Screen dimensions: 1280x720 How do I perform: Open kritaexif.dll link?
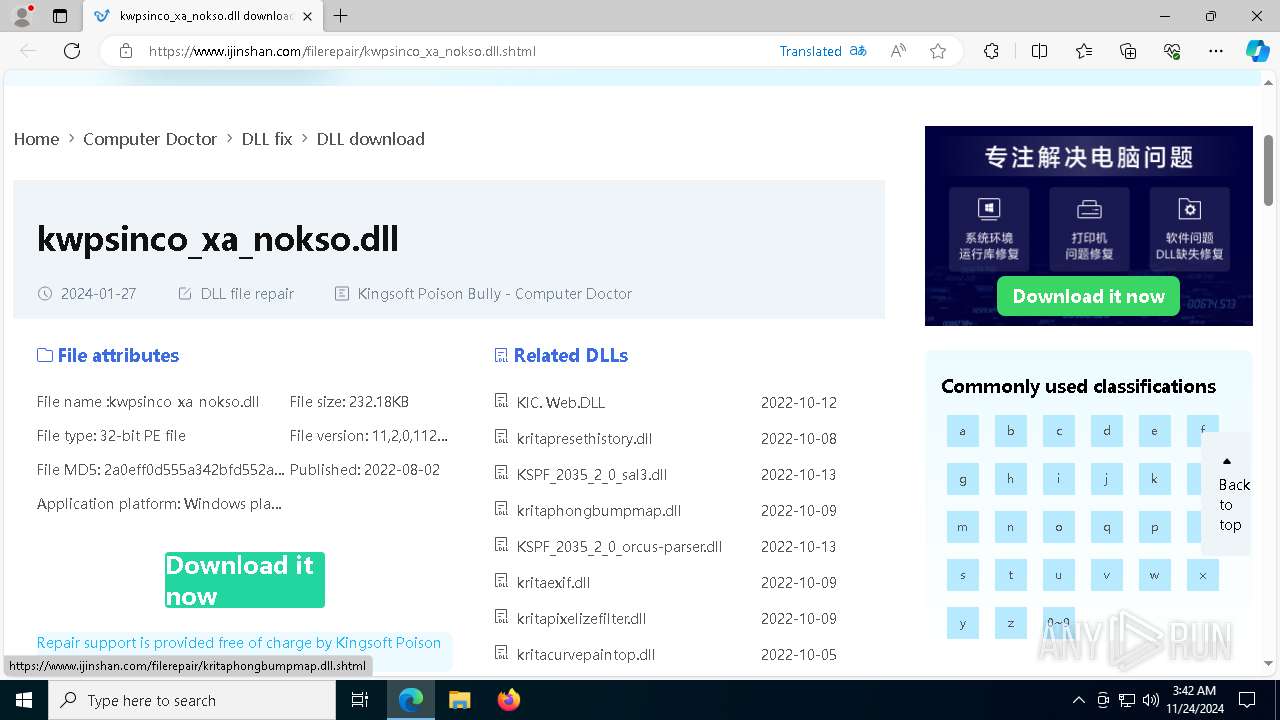coord(553,582)
